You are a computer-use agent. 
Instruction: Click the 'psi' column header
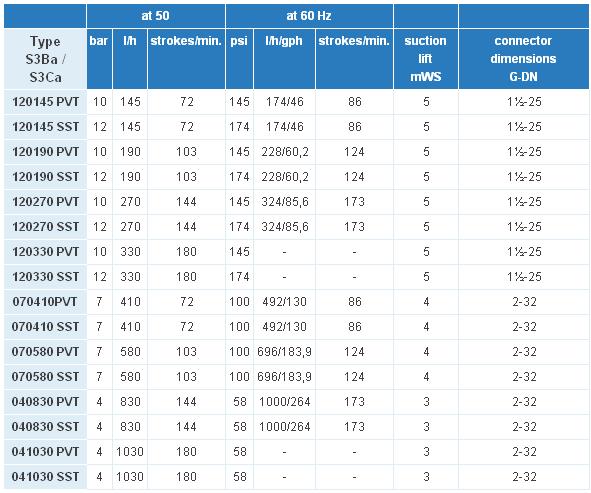coord(239,59)
